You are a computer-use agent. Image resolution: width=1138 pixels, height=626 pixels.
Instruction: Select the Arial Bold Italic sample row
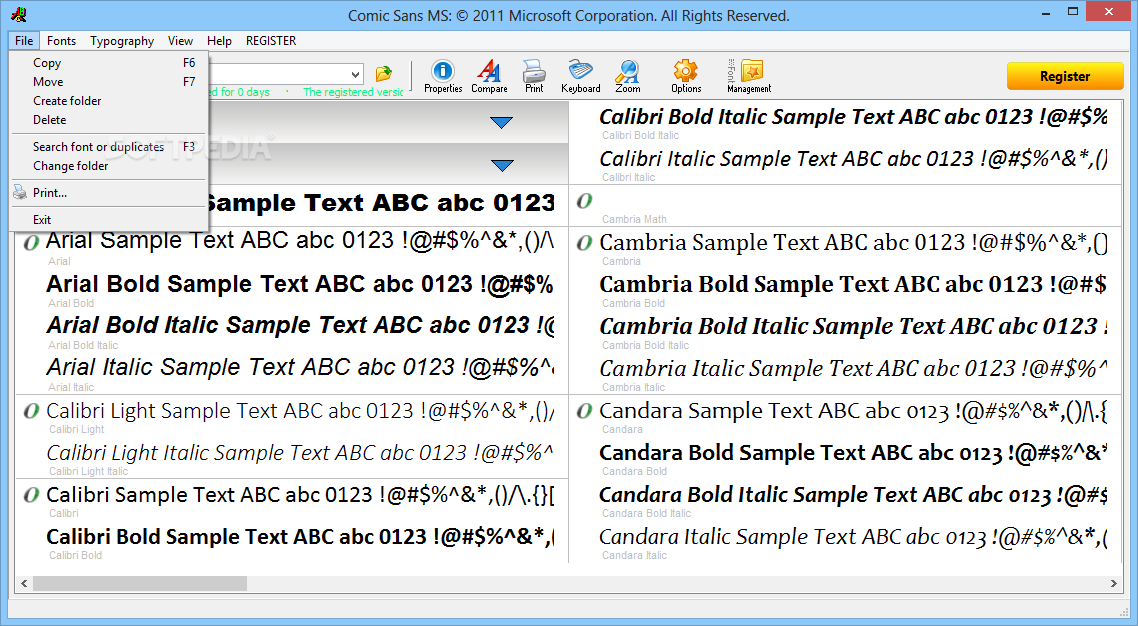(300, 331)
